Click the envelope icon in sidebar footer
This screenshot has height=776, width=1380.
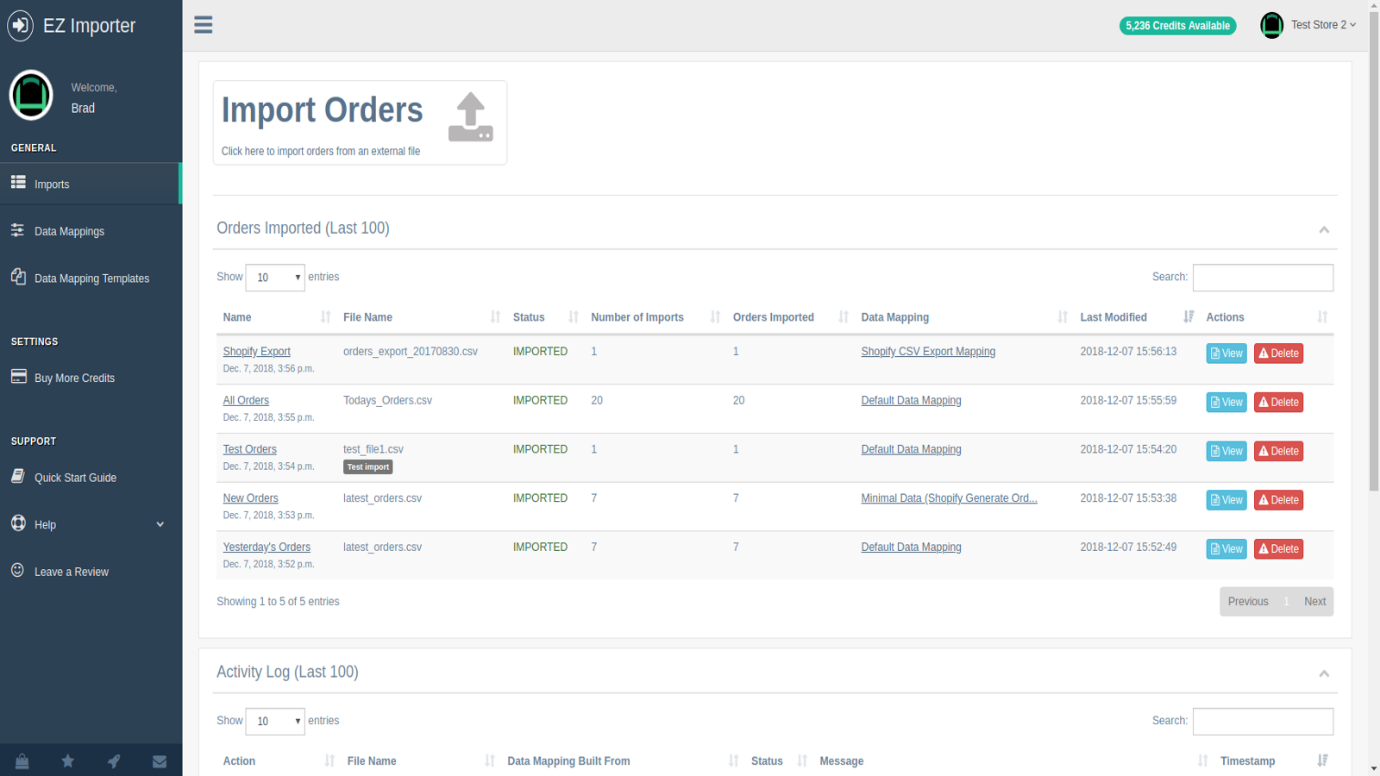point(159,761)
